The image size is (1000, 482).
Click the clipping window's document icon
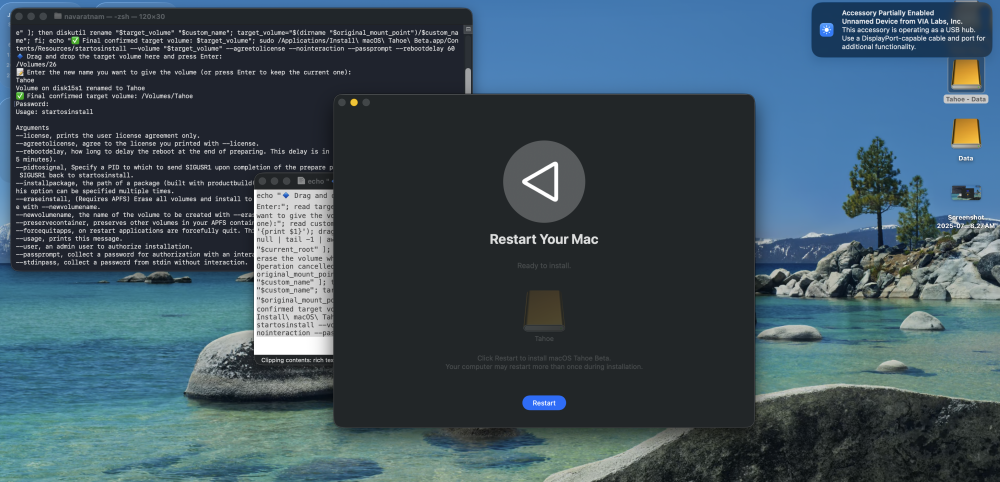tap(302, 181)
